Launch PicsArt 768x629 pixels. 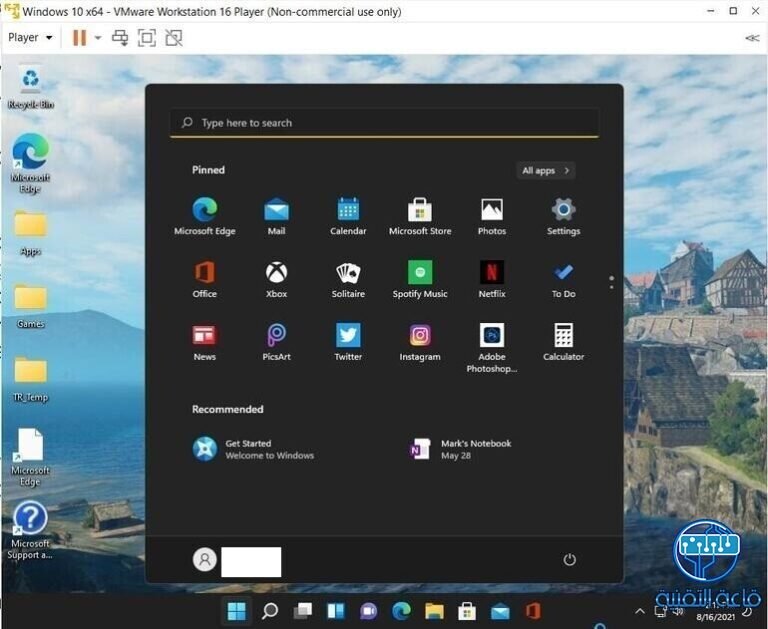tap(276, 342)
